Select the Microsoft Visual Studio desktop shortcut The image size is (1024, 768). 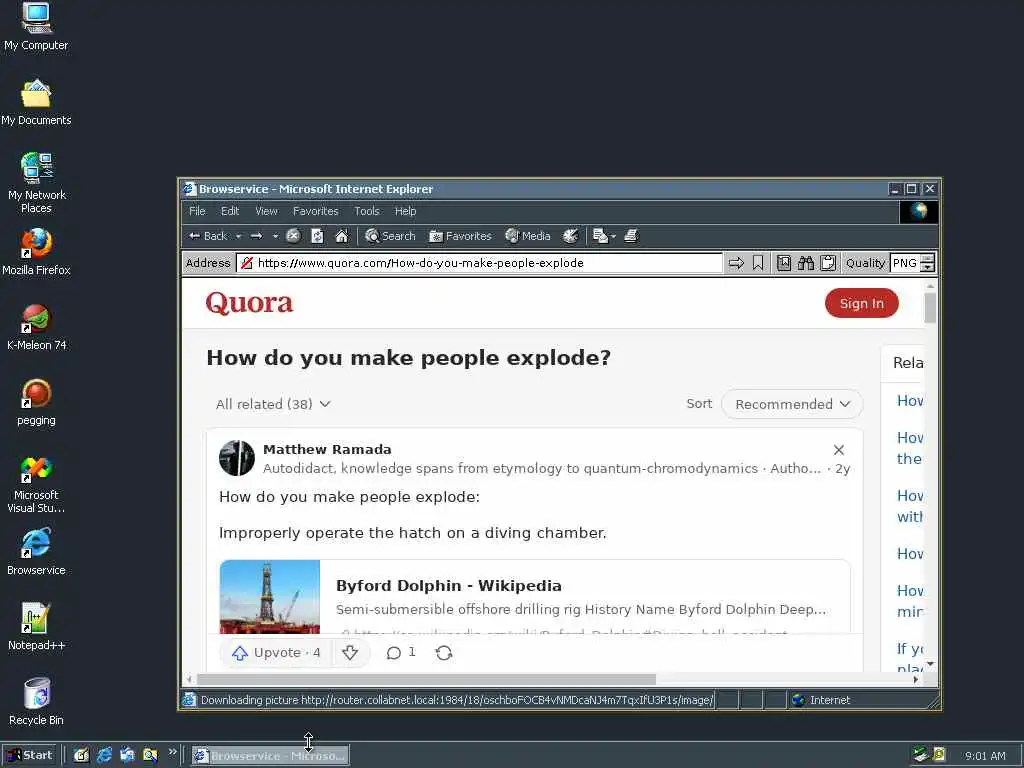(36, 485)
